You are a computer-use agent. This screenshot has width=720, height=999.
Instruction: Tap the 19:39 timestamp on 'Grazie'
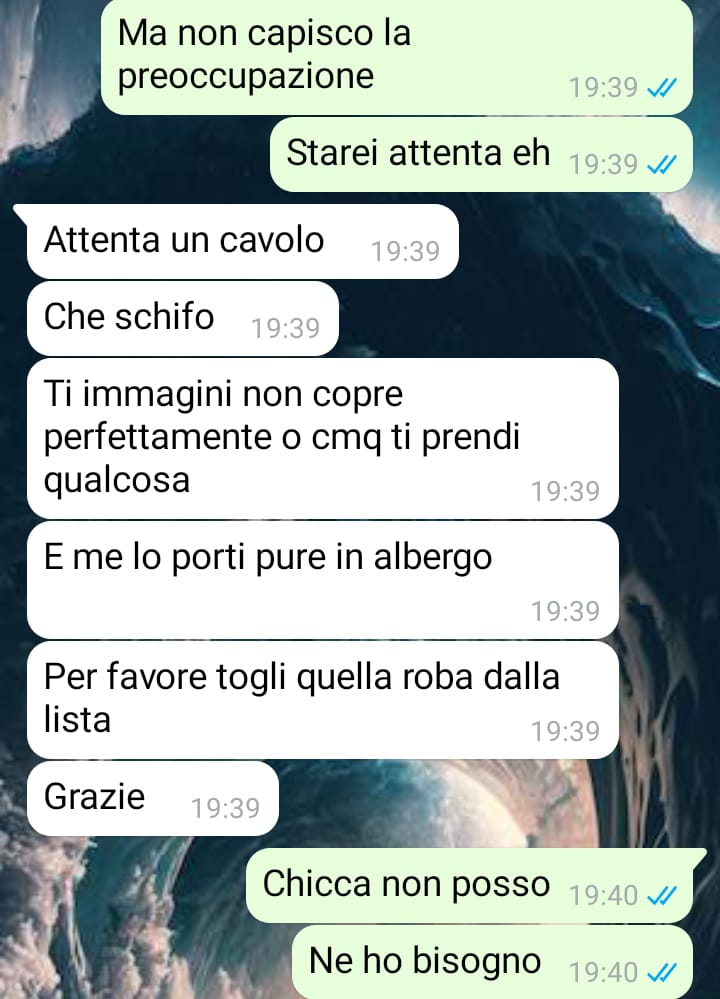click(x=226, y=809)
